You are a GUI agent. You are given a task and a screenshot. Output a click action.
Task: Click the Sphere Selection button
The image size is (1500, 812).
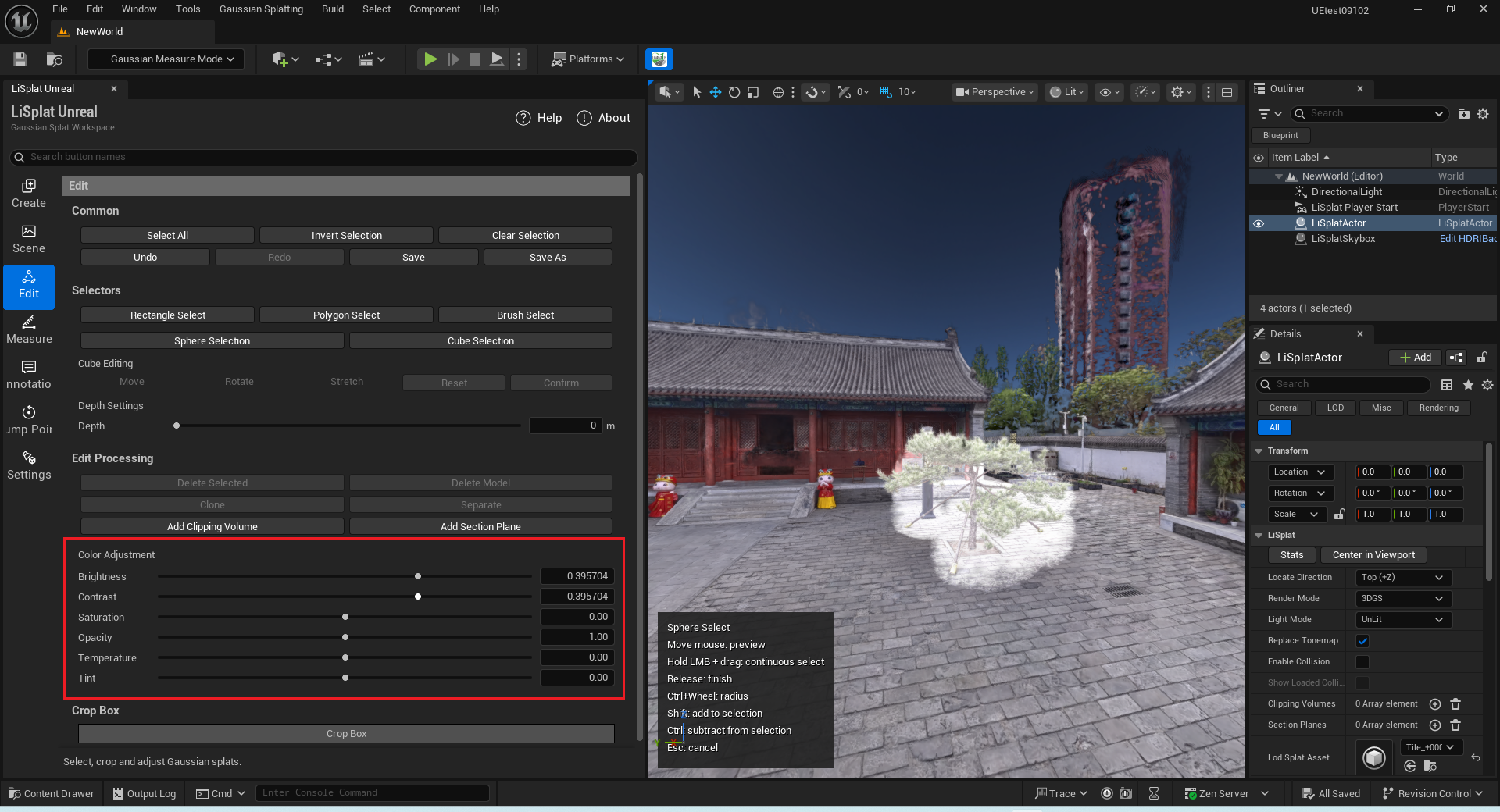[x=212, y=341]
